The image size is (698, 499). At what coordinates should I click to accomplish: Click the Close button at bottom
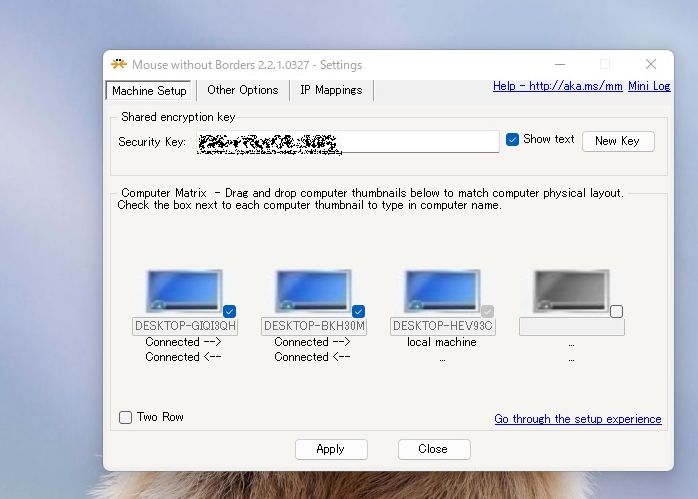(434, 449)
